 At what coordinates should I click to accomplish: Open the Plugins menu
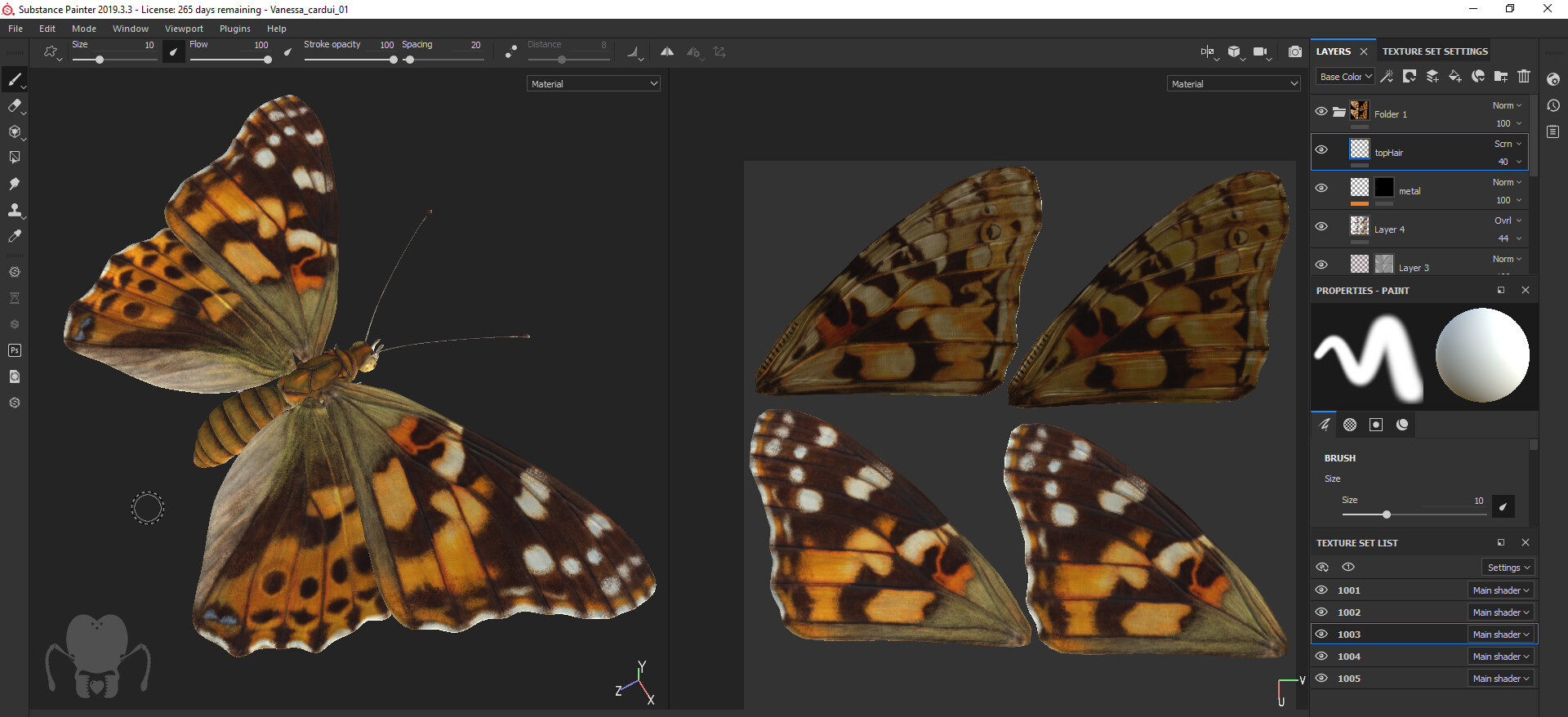(235, 29)
